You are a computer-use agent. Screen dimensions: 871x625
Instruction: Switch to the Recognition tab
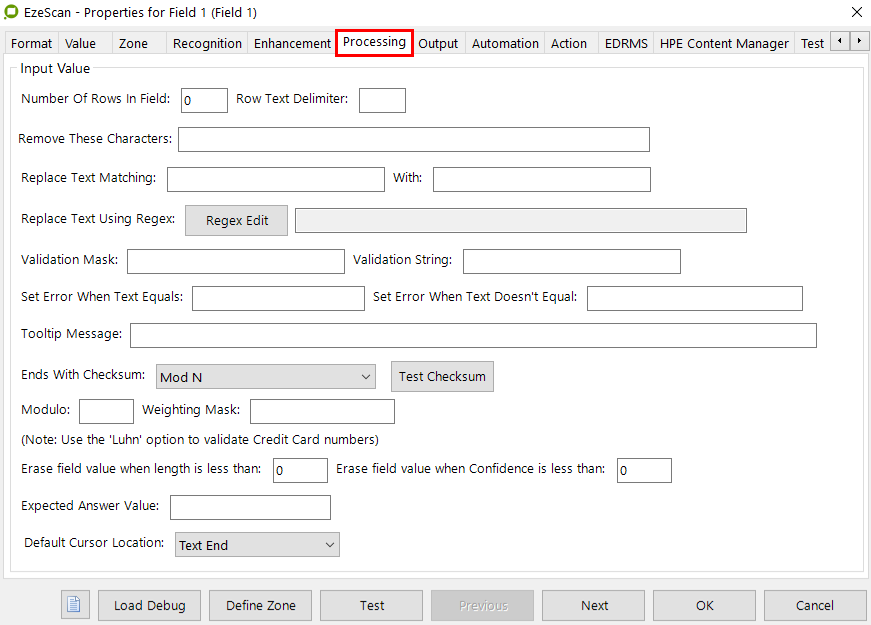207,43
